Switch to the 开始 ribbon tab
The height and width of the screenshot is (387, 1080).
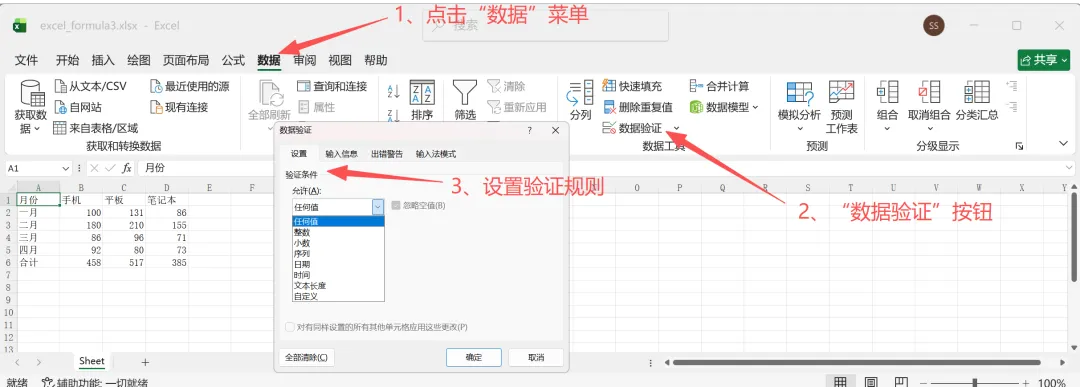(68, 61)
